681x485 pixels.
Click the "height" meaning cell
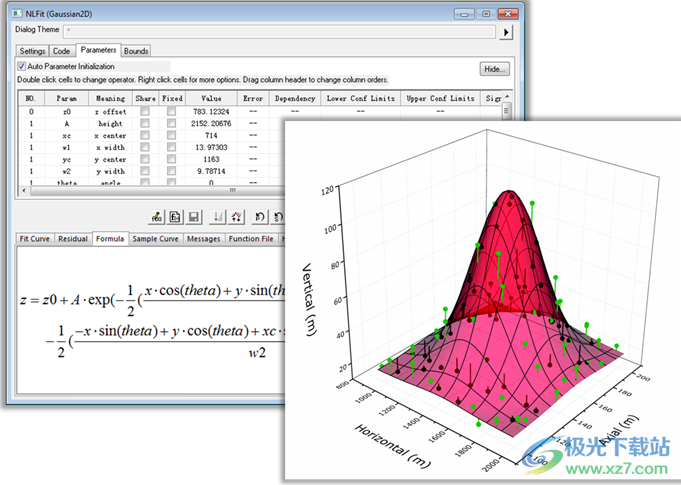coord(110,124)
